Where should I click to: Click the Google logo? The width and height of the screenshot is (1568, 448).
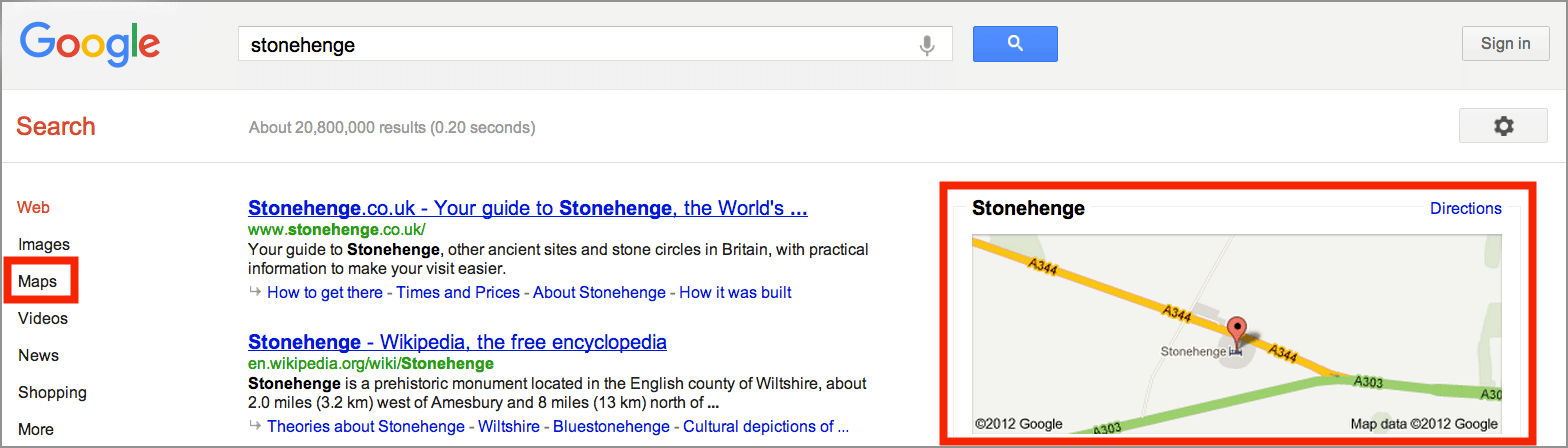[90, 44]
